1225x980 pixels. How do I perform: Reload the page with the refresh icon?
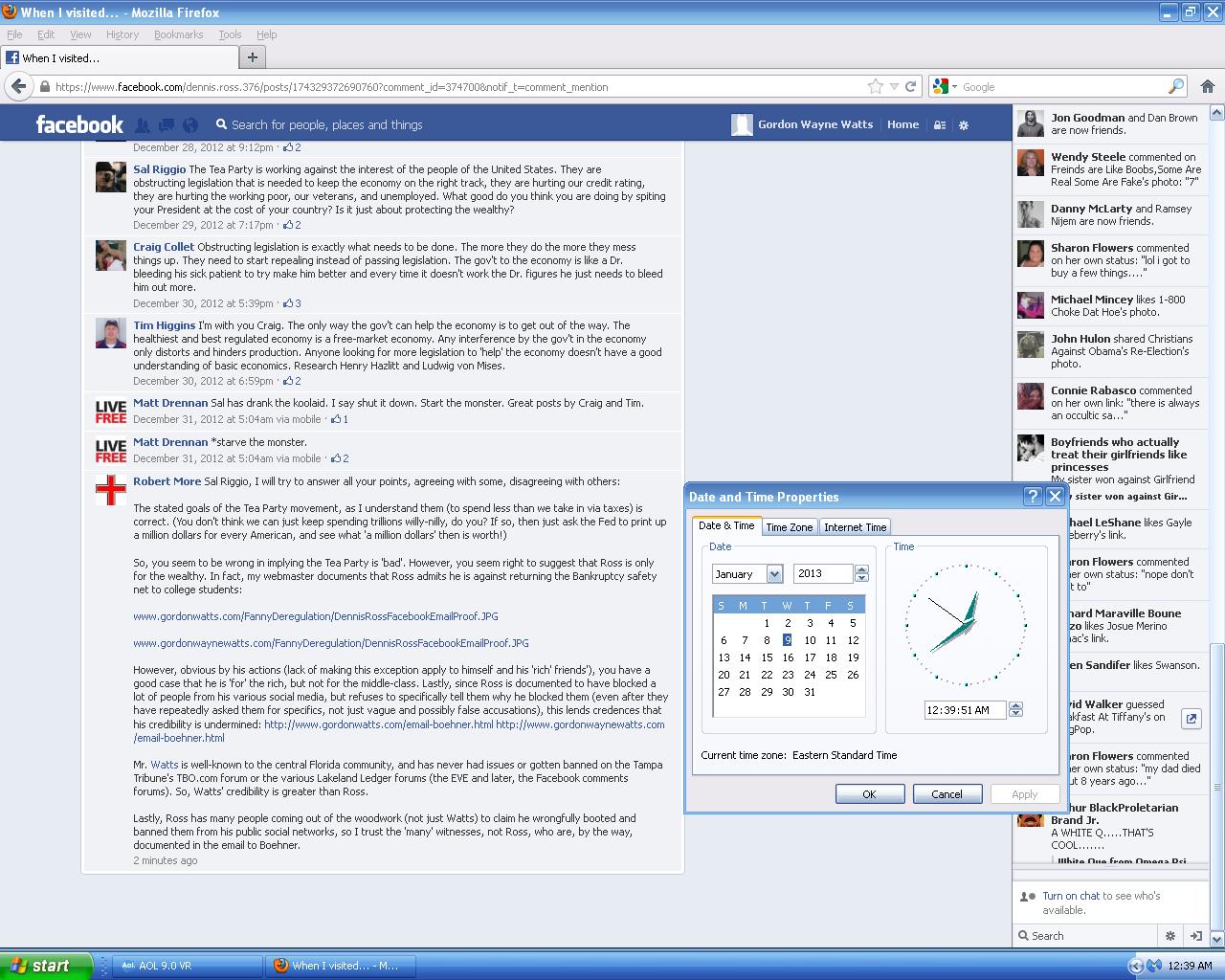911,86
